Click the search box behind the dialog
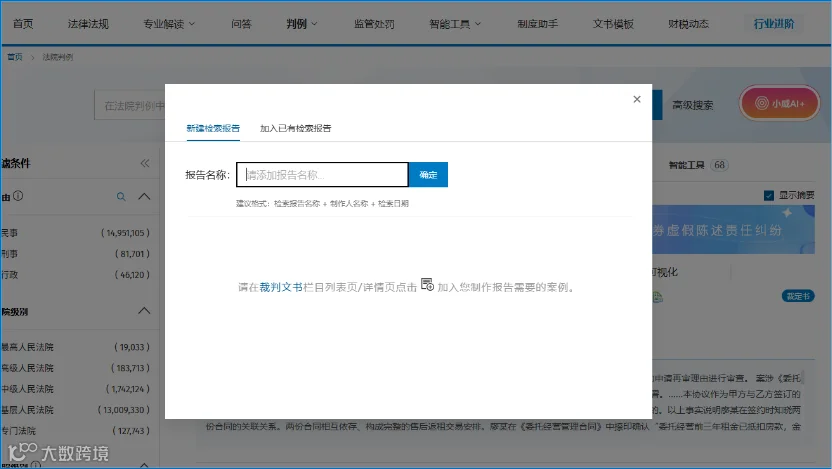This screenshot has height=469, width=832. [x=130, y=106]
